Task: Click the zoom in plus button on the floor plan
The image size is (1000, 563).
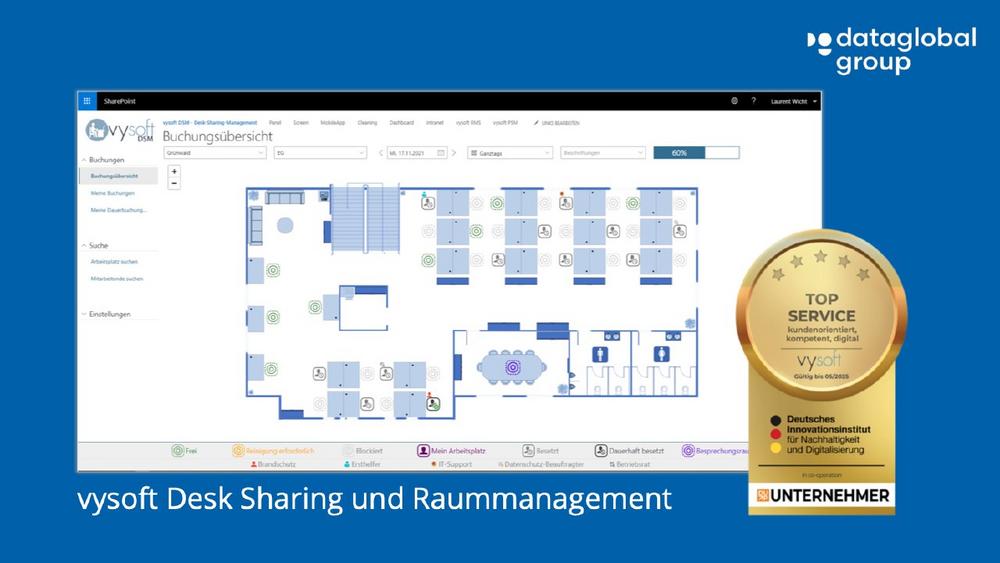Action: point(174,171)
